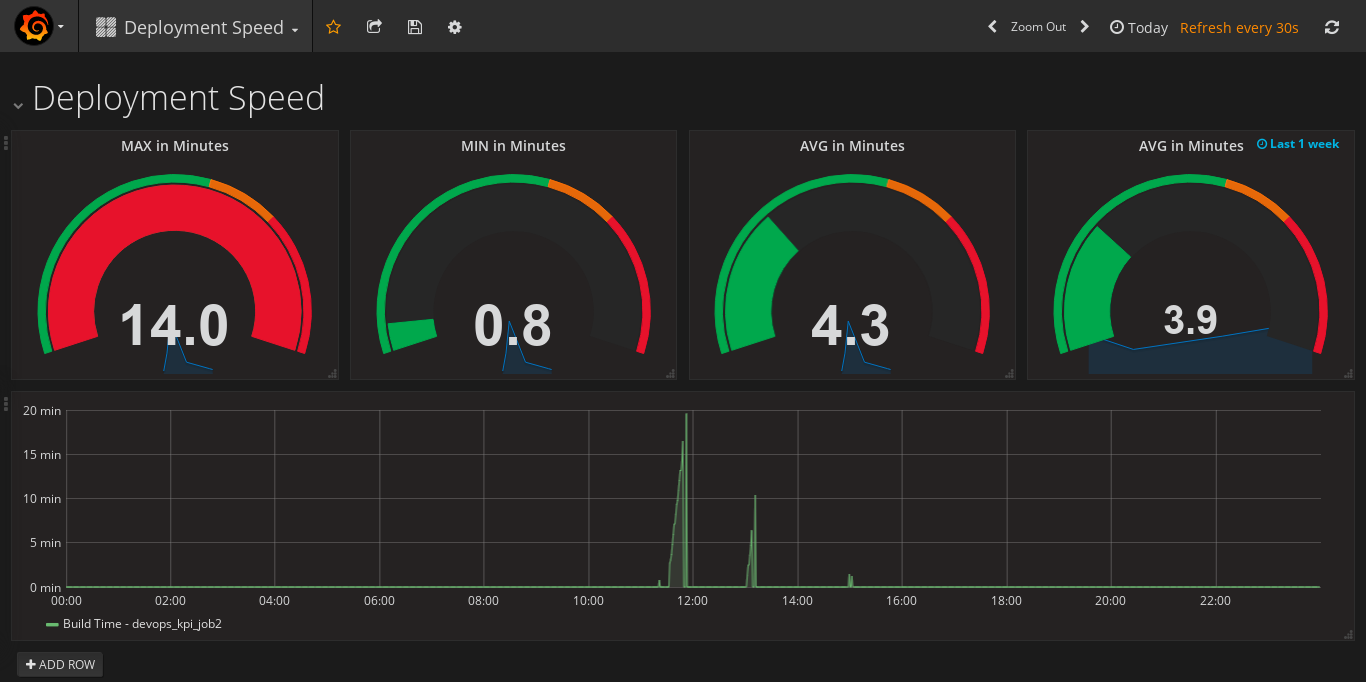Open the first row's side handle menu
Viewport: 1366px width, 682px height.
(x=6, y=143)
